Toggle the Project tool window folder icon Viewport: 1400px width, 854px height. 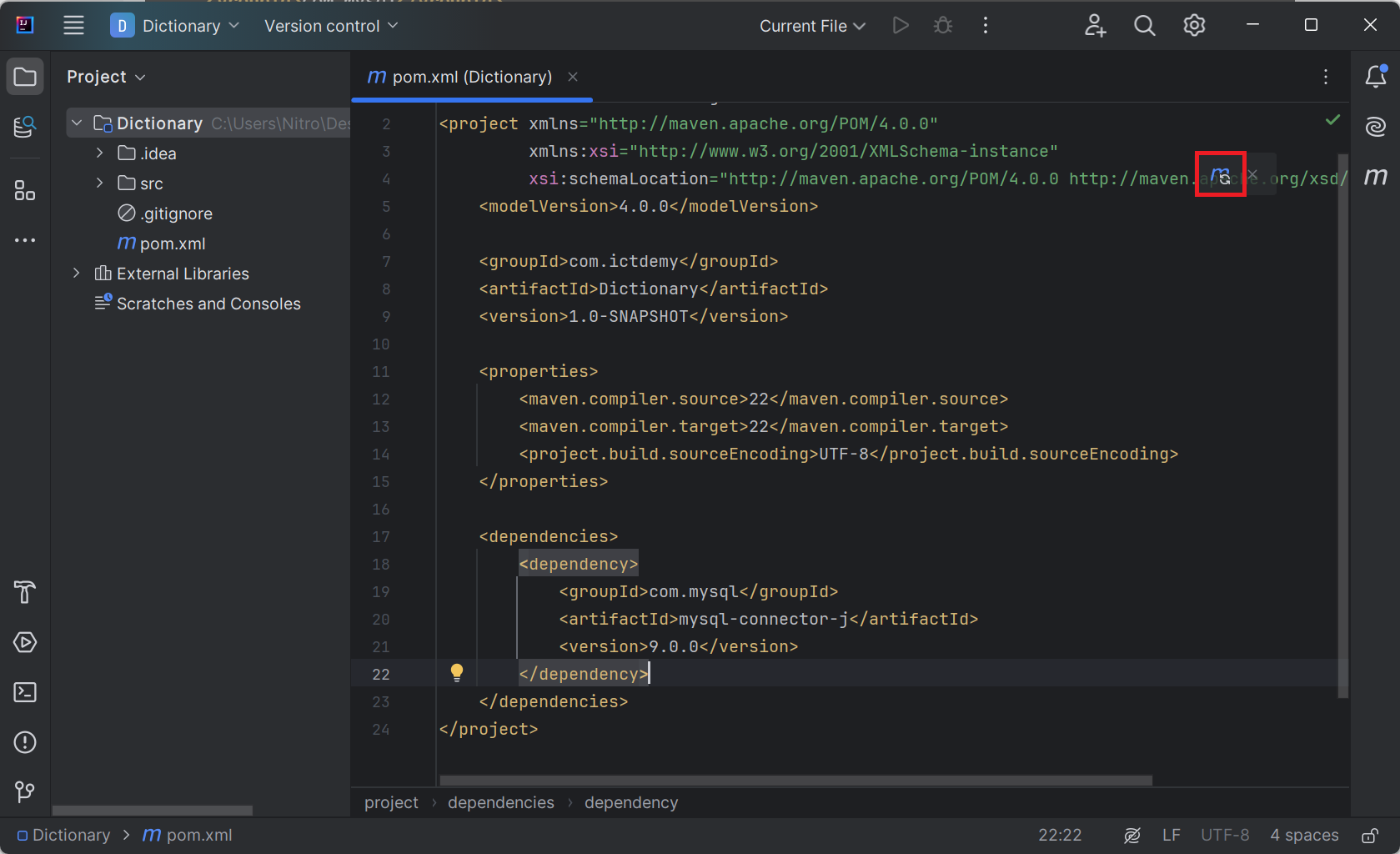click(x=25, y=77)
